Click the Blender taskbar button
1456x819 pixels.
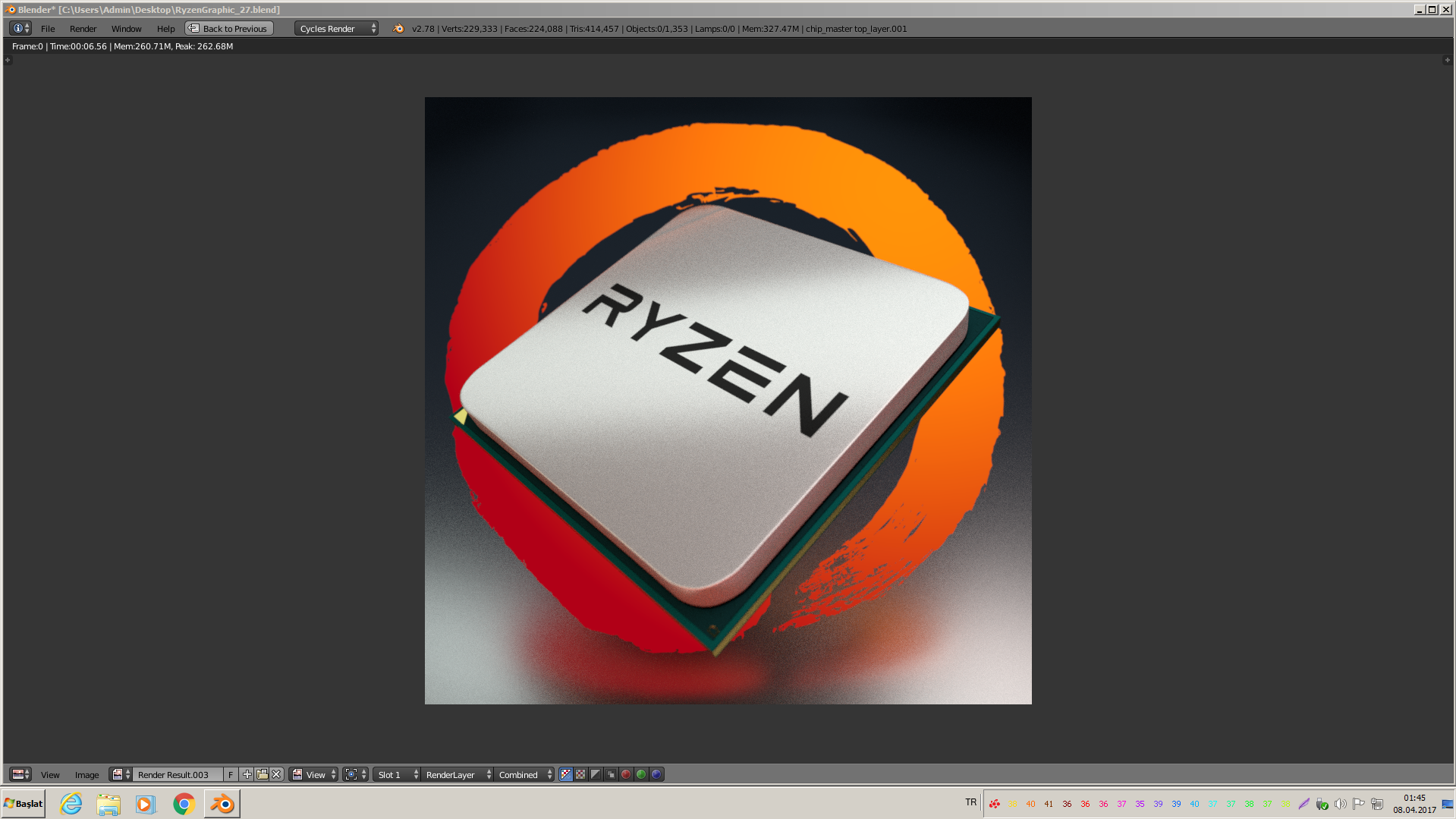click(222, 803)
